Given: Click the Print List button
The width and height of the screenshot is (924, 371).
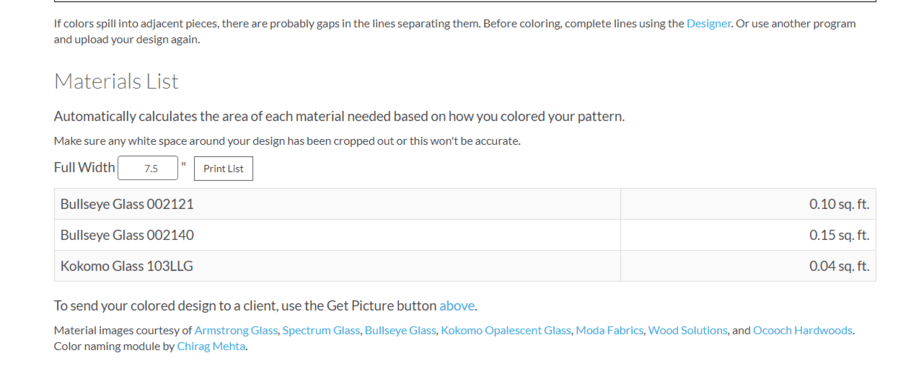Looking at the screenshot, I should pos(223,168).
